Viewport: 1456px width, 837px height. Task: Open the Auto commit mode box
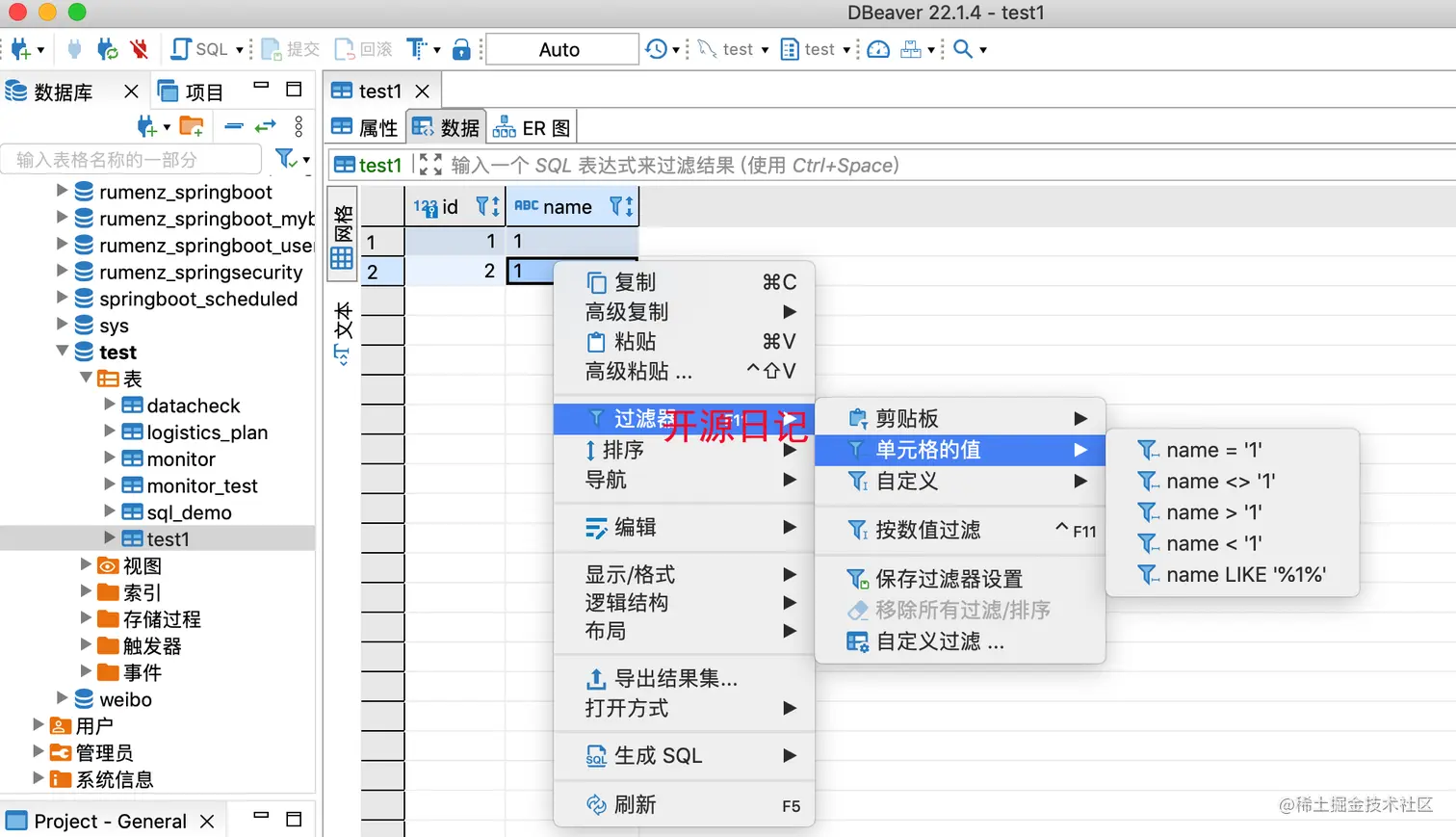[x=562, y=49]
